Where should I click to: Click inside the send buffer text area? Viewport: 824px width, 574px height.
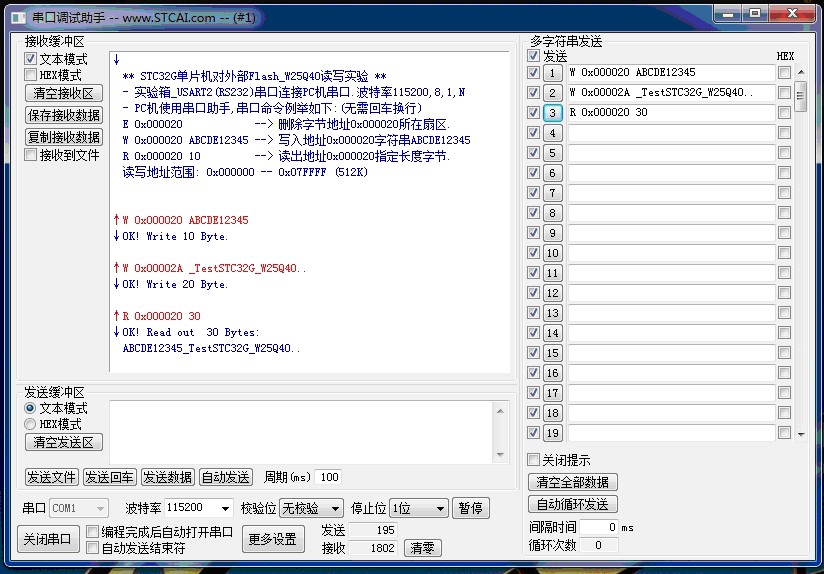(x=301, y=432)
